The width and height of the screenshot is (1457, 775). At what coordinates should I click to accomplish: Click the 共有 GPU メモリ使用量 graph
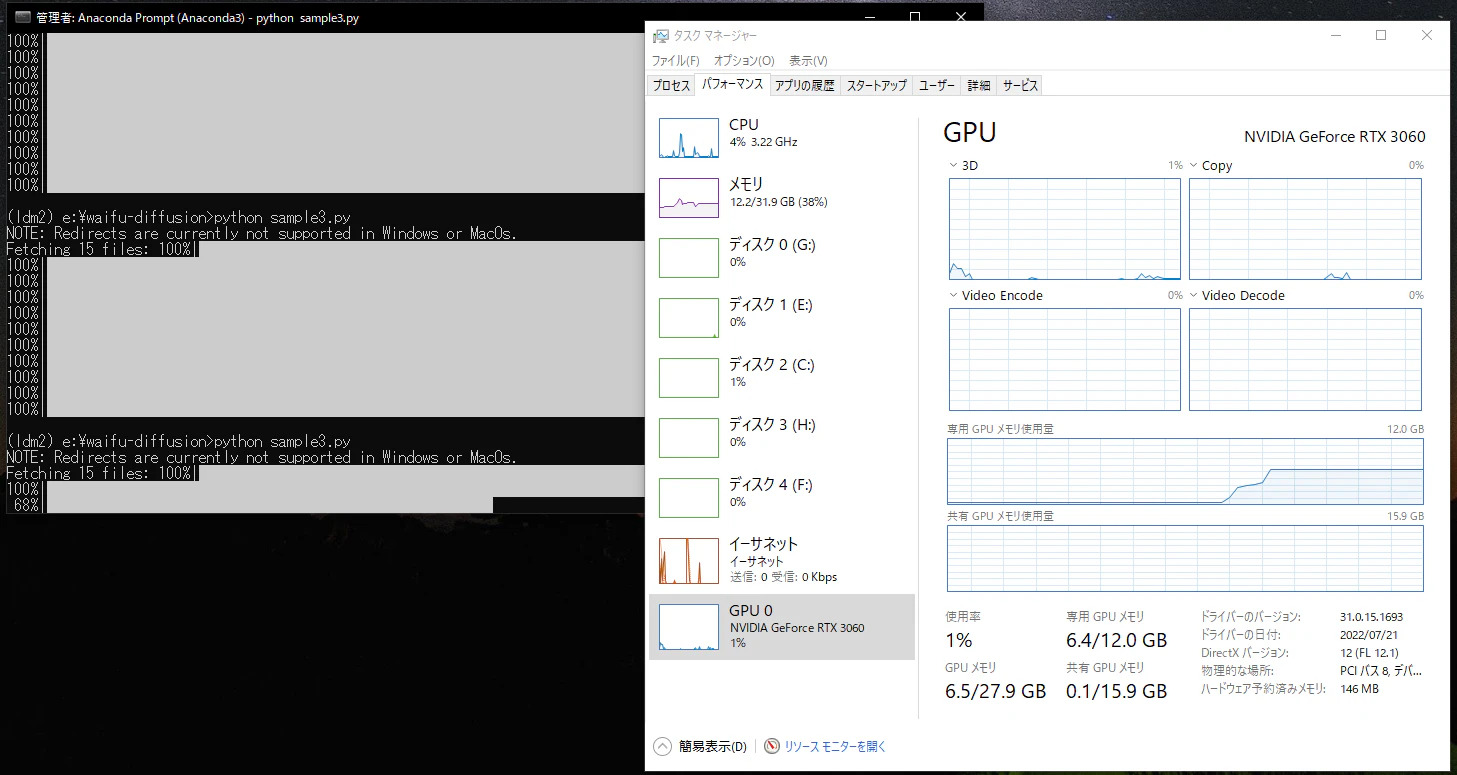tap(1185, 557)
